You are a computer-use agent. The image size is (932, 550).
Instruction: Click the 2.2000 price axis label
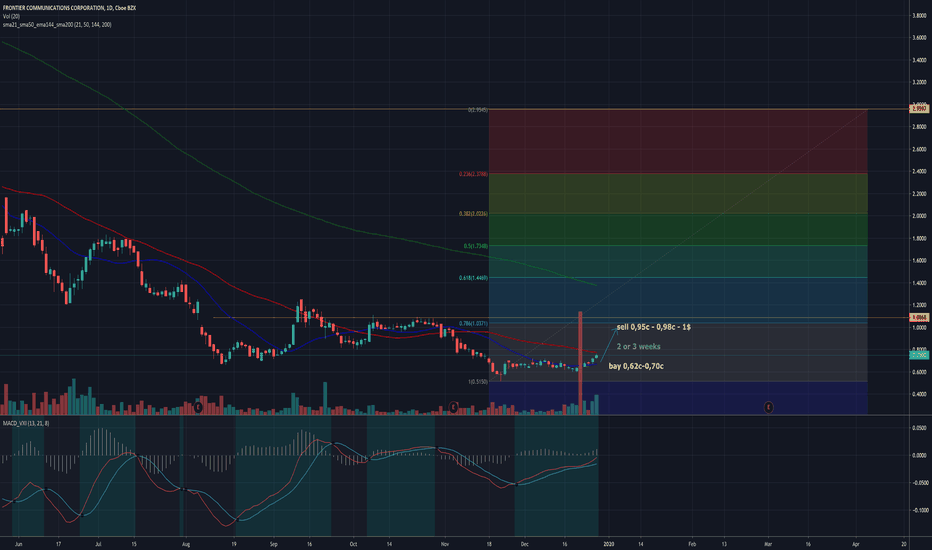[920, 194]
